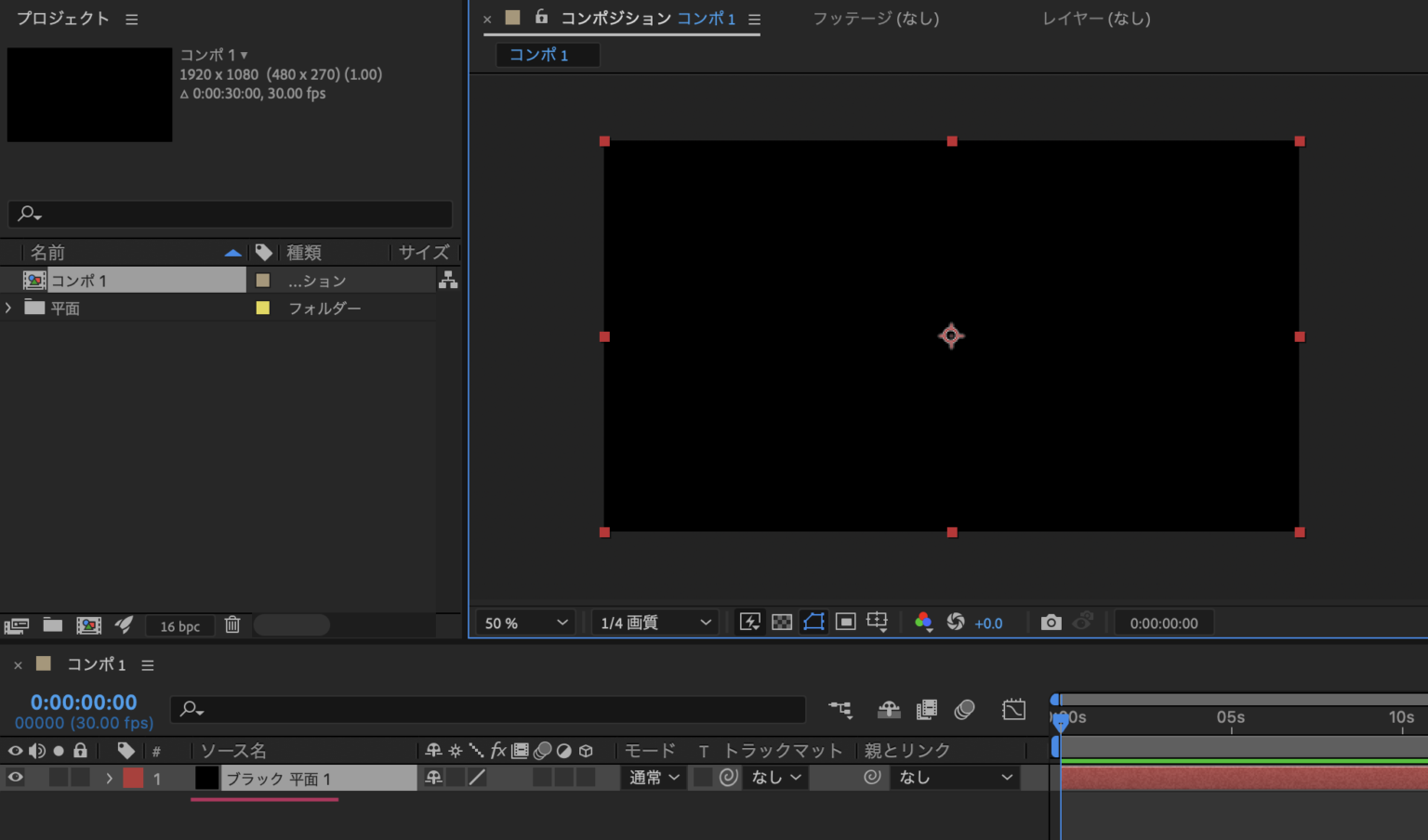Screen dimensions: 1428x840
Task: Expand the ブラック 平面 1 layer properties
Action: 109,778
